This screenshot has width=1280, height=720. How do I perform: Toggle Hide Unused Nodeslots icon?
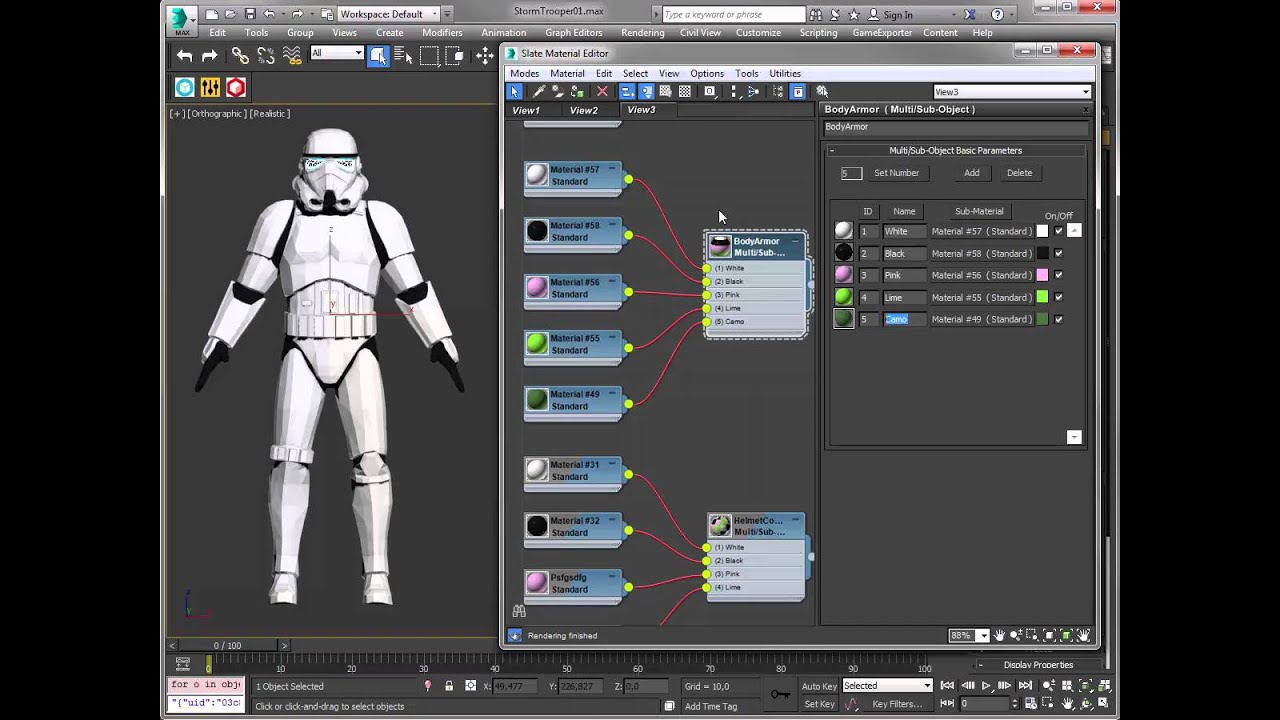tap(647, 91)
